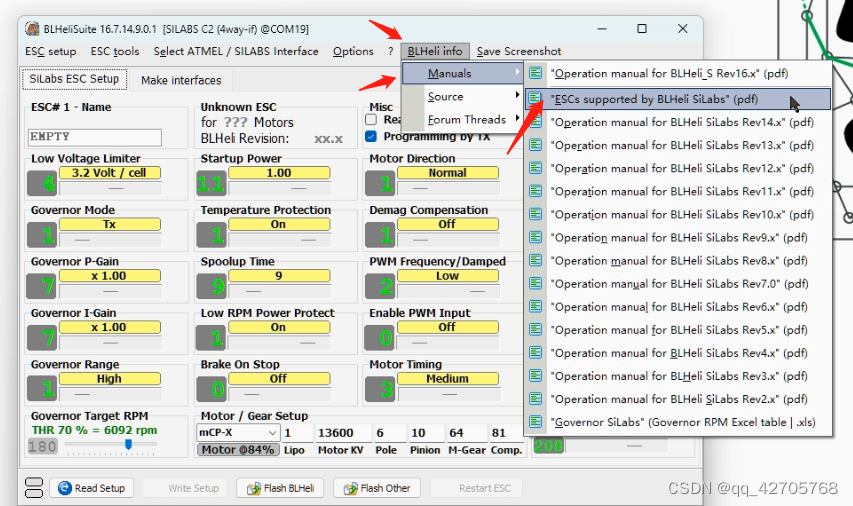
Task: Toggle the first checkbox under Misc
Action: (x=371, y=119)
